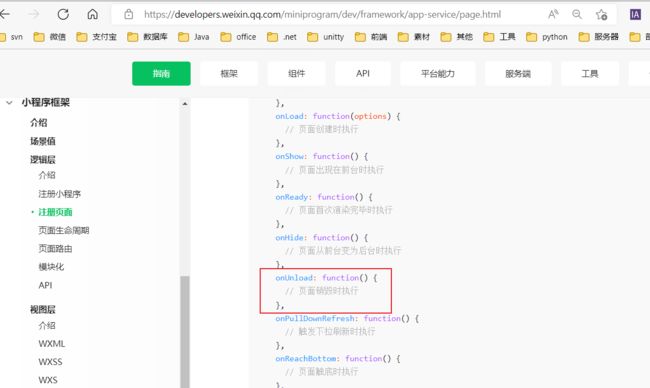Click the 视图层 sidebar heading
This screenshot has width=650, height=388.
click(x=43, y=309)
